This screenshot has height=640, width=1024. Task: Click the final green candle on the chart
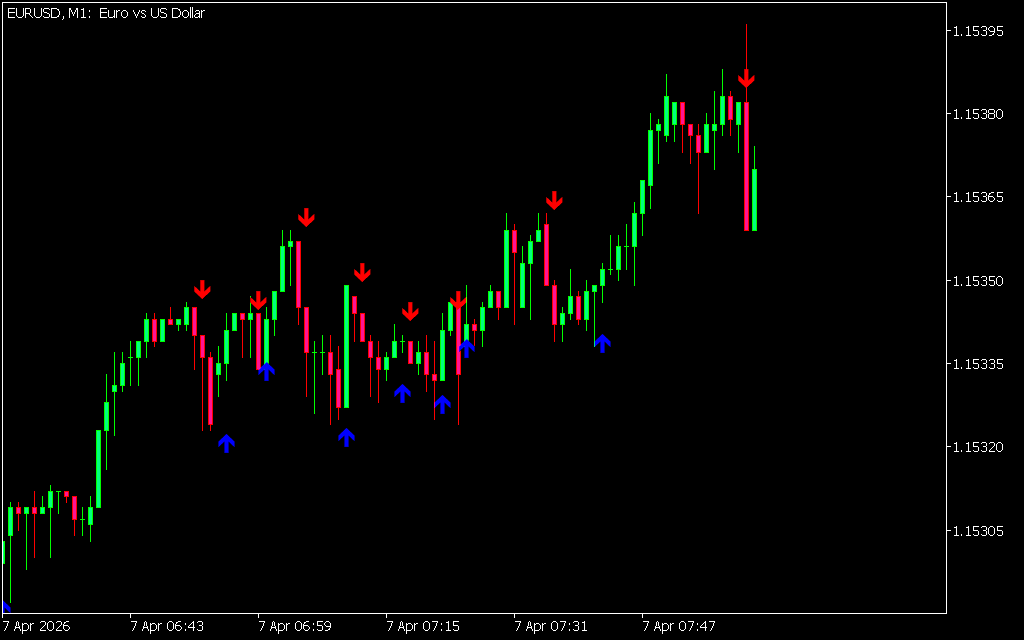[x=754, y=200]
